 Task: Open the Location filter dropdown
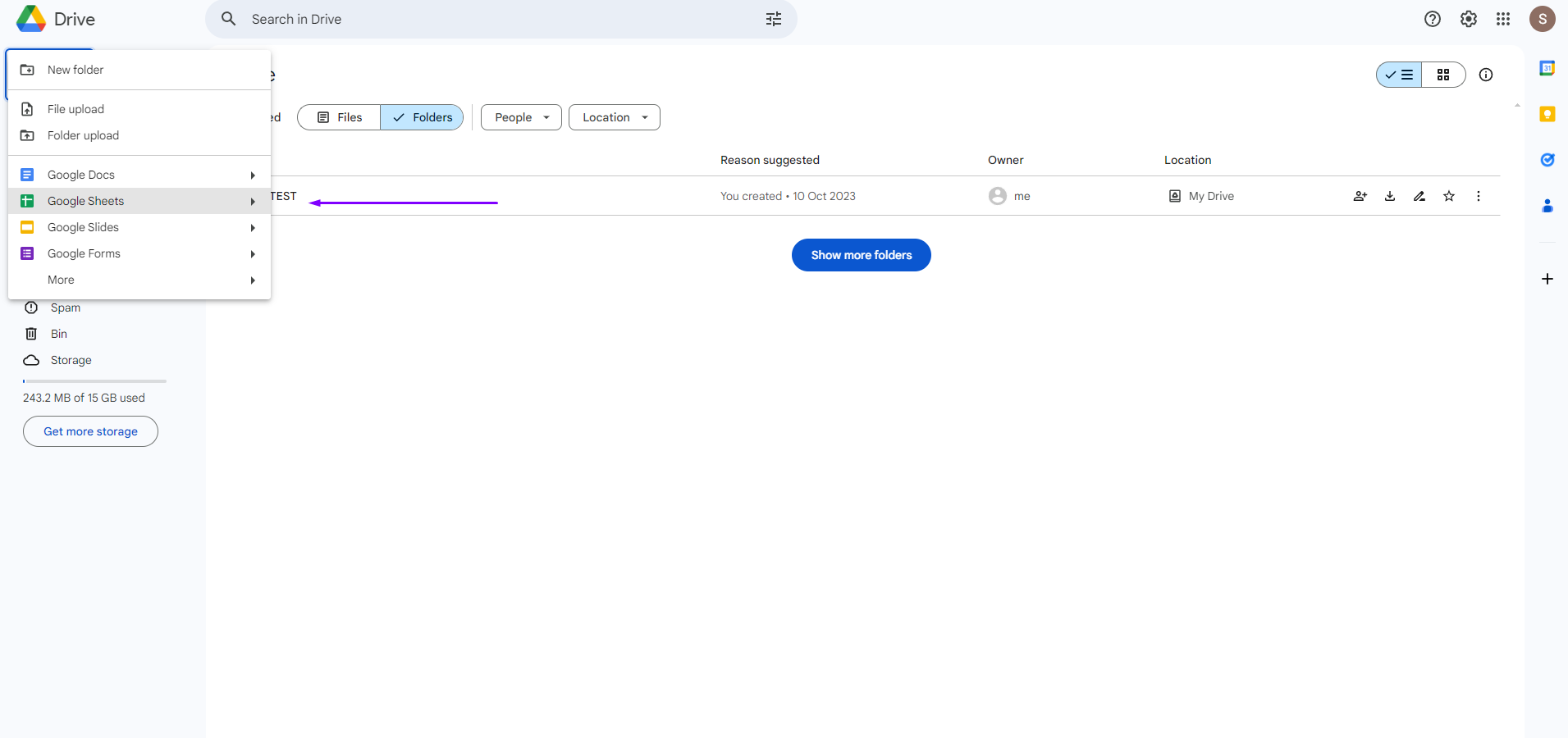pos(615,117)
